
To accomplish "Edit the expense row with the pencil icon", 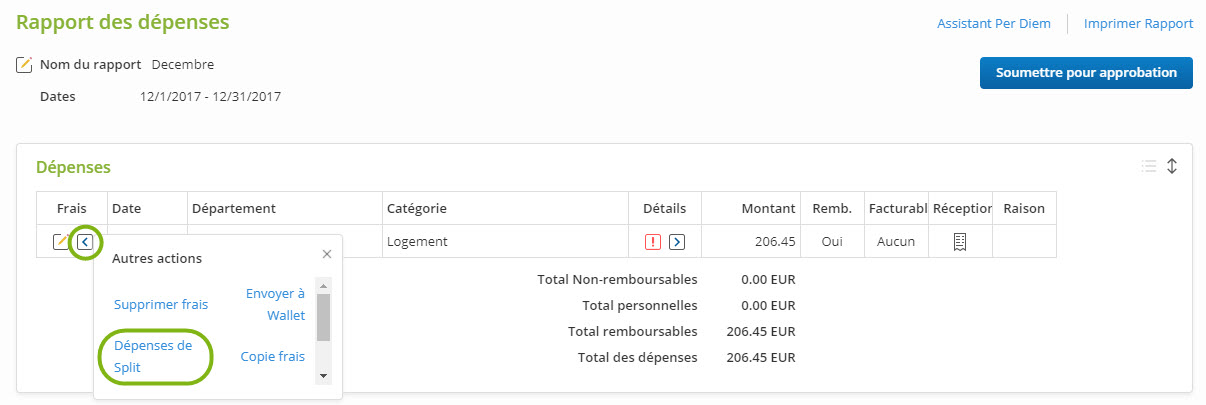I will (x=61, y=241).
